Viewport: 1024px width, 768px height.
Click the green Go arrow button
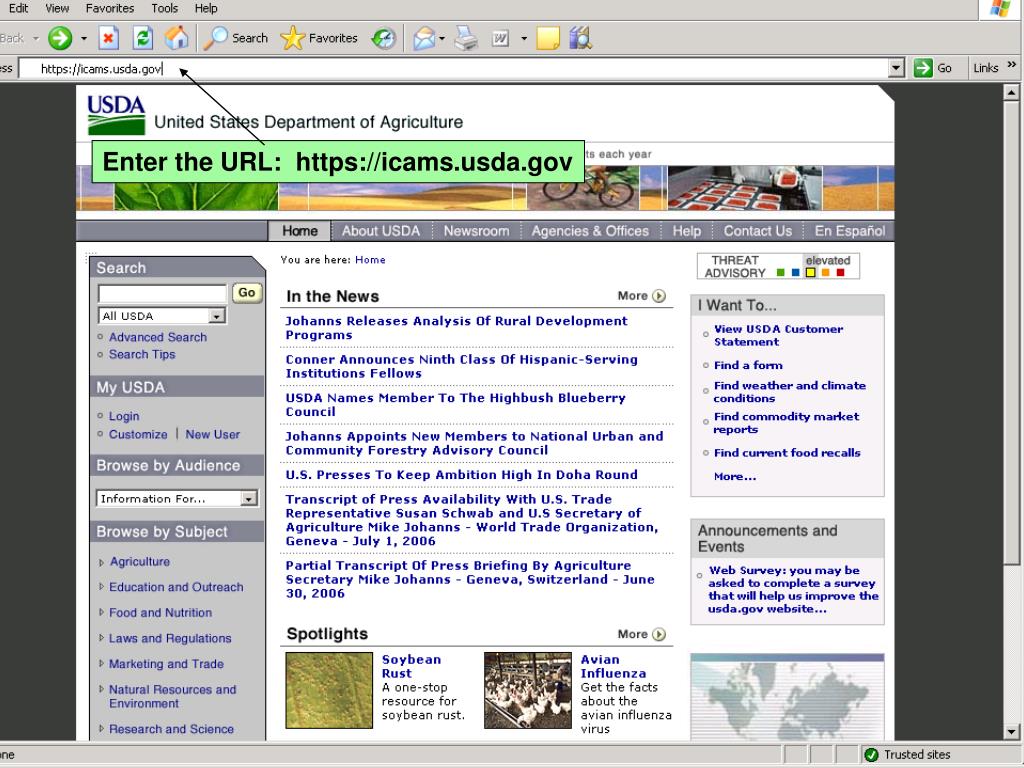pyautogui.click(x=923, y=68)
